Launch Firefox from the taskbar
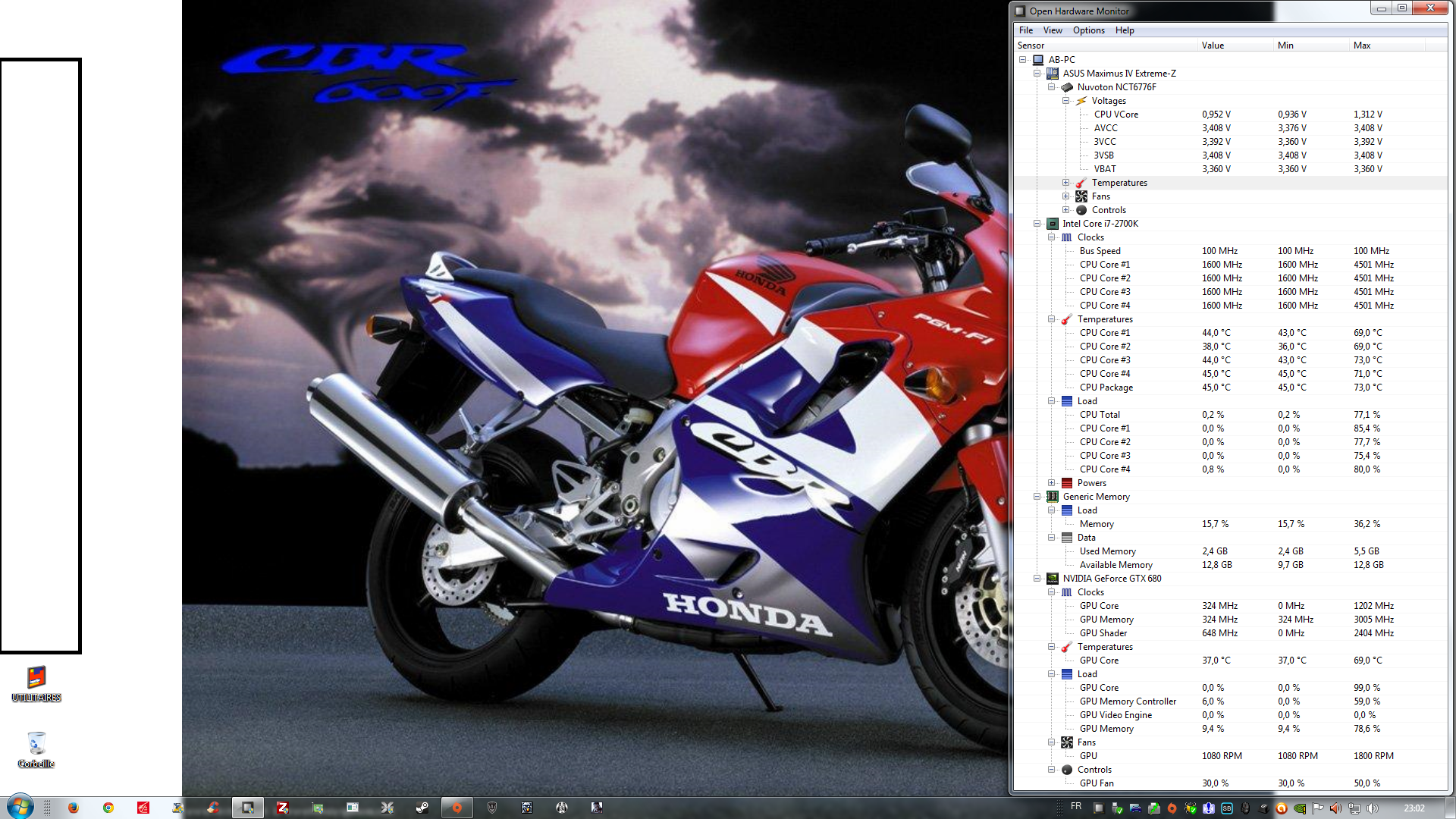The image size is (1456, 819). pyautogui.click(x=73, y=808)
